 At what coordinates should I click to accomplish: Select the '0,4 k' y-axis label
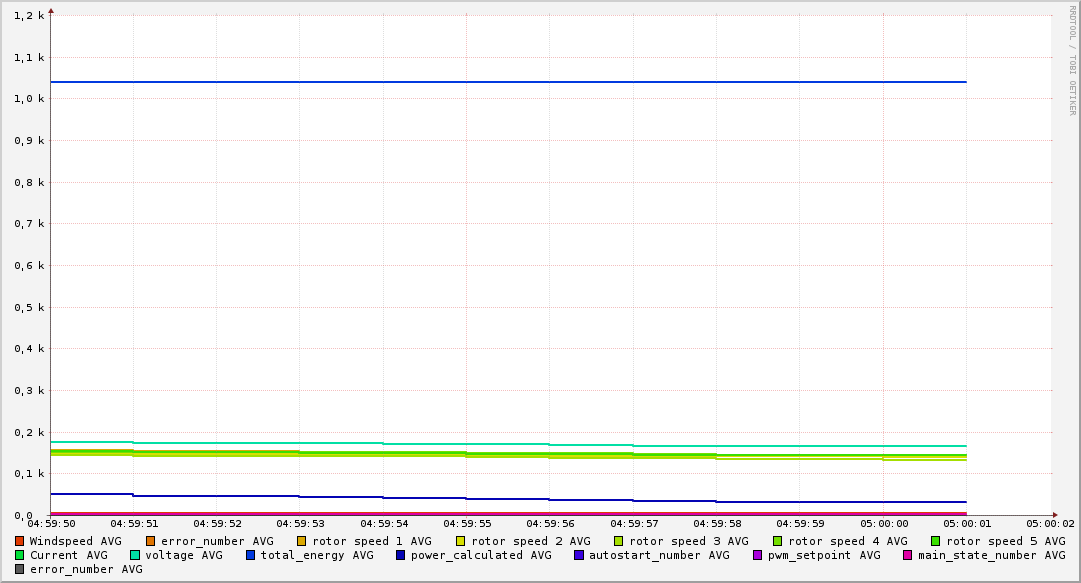[29, 349]
